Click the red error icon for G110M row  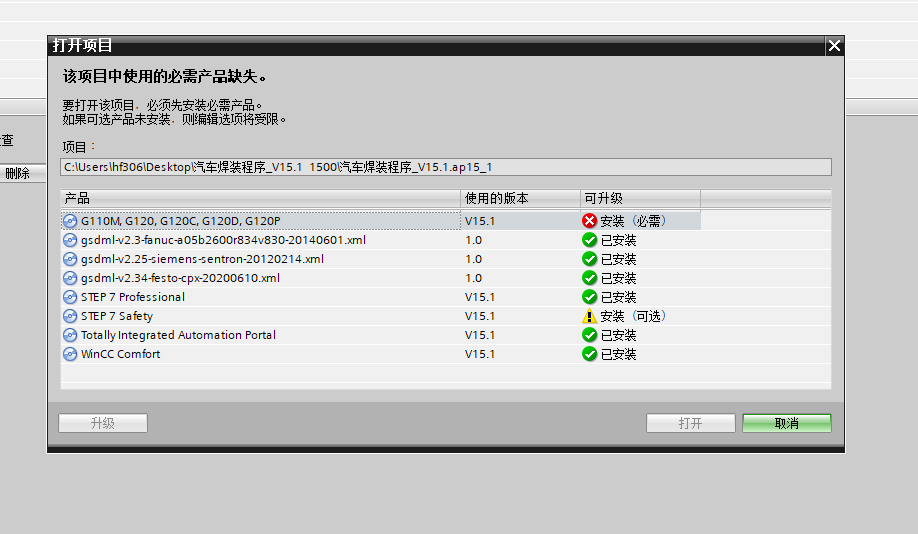tap(589, 221)
